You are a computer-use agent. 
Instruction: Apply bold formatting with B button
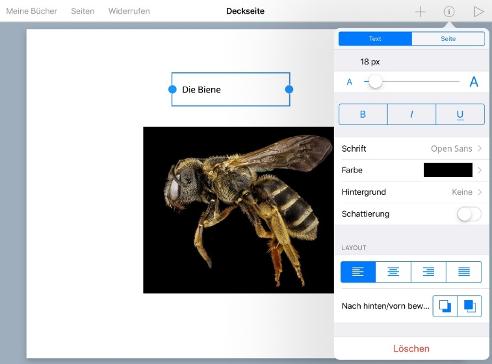coord(363,114)
